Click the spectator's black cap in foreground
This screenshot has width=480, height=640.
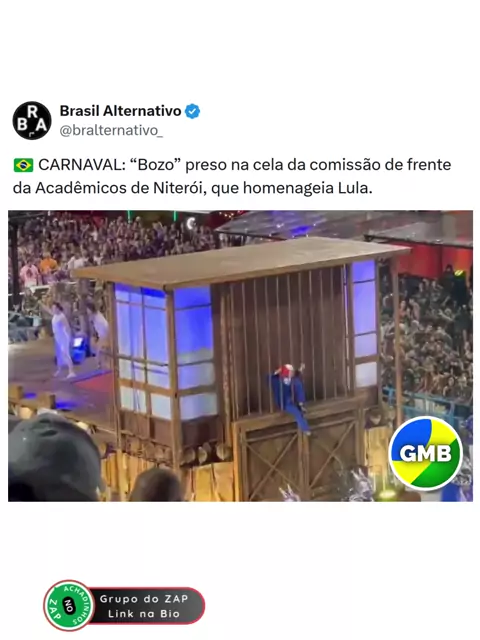52,453
